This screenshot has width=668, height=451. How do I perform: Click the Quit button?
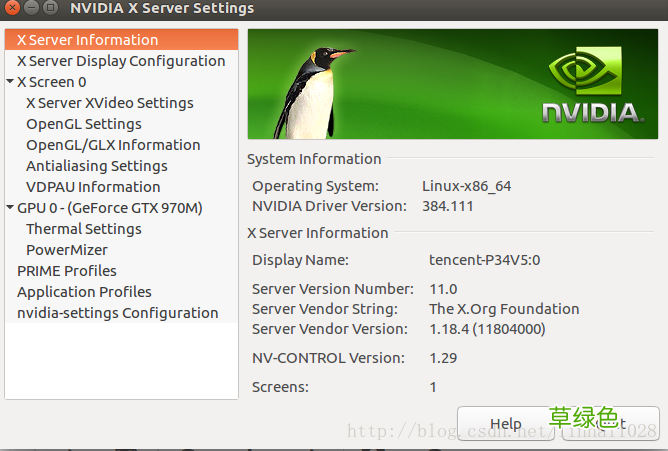pos(610,424)
